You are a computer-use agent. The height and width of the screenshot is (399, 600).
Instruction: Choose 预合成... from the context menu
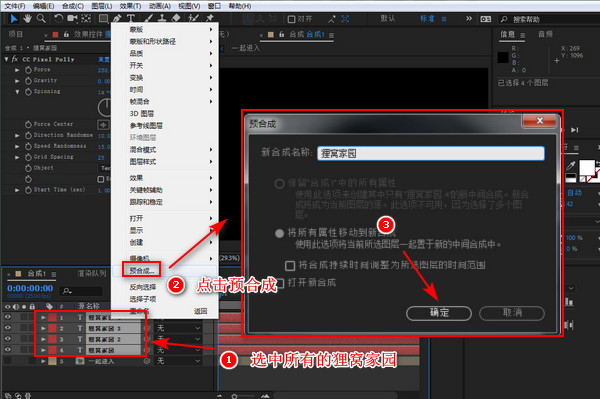click(142, 270)
